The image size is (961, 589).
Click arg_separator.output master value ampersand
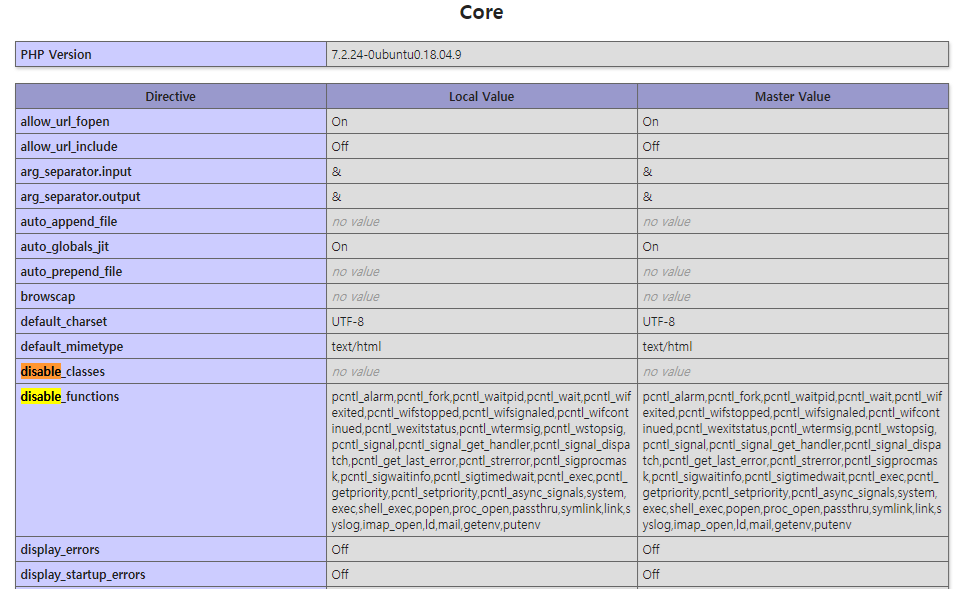pos(647,197)
